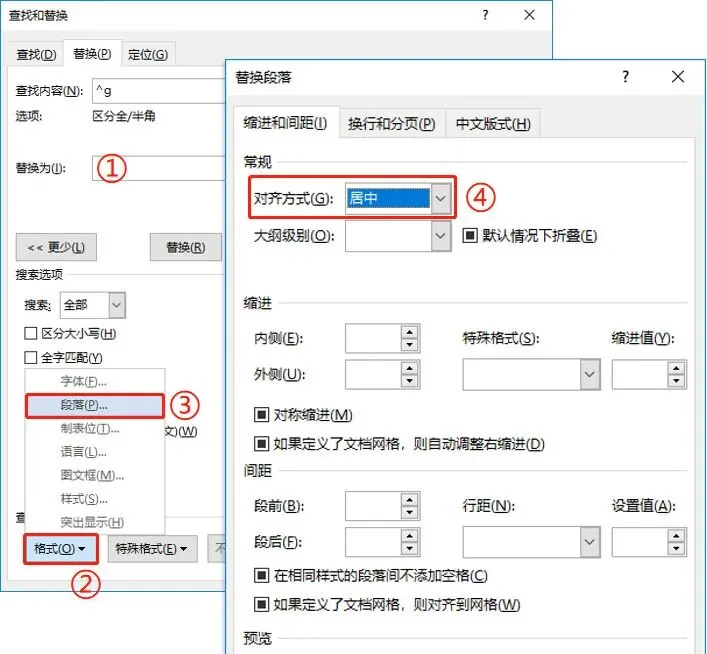Switch to the 查找(D) tab
The width and height of the screenshot is (707, 654).
coord(37,55)
